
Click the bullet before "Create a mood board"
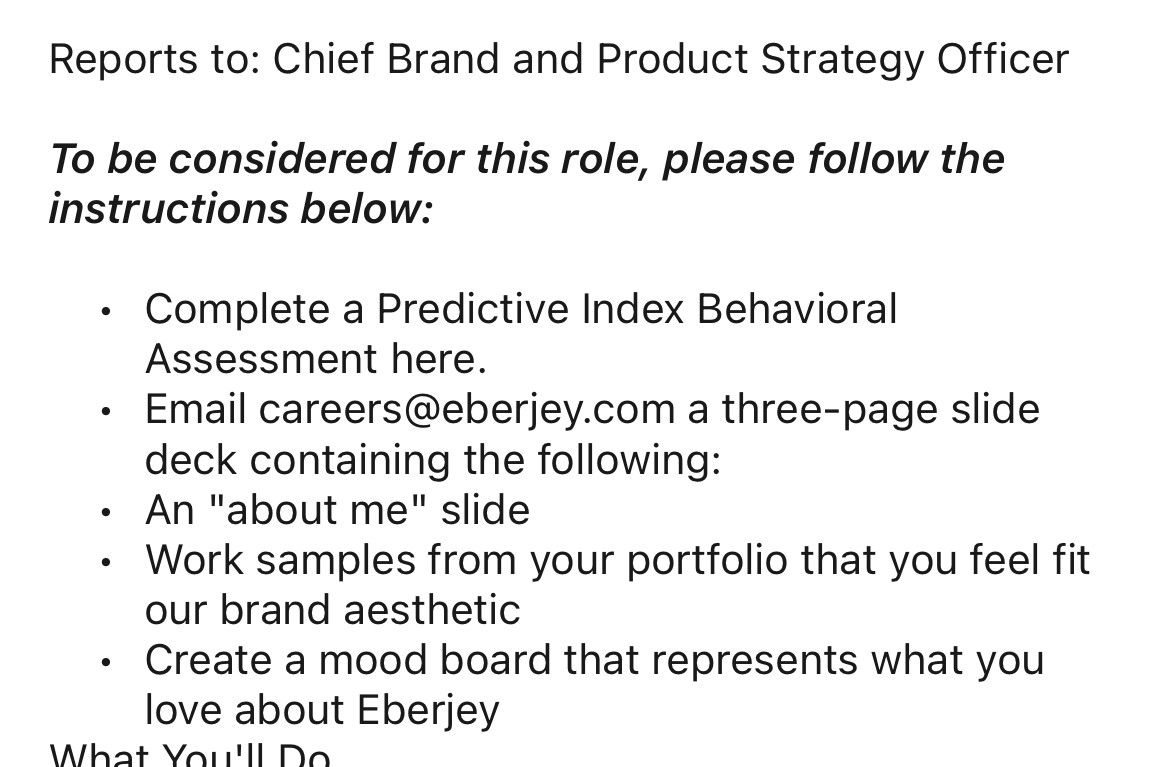point(107,662)
